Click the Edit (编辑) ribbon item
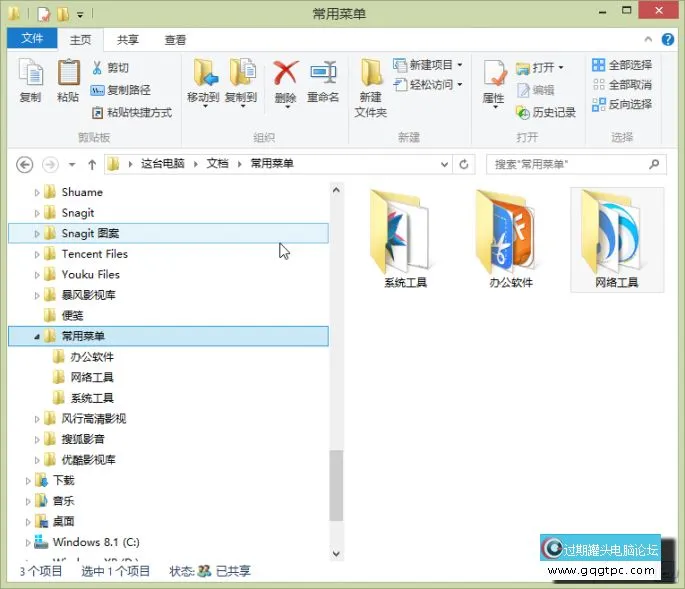Image resolution: width=685 pixels, height=589 pixels. point(536,90)
